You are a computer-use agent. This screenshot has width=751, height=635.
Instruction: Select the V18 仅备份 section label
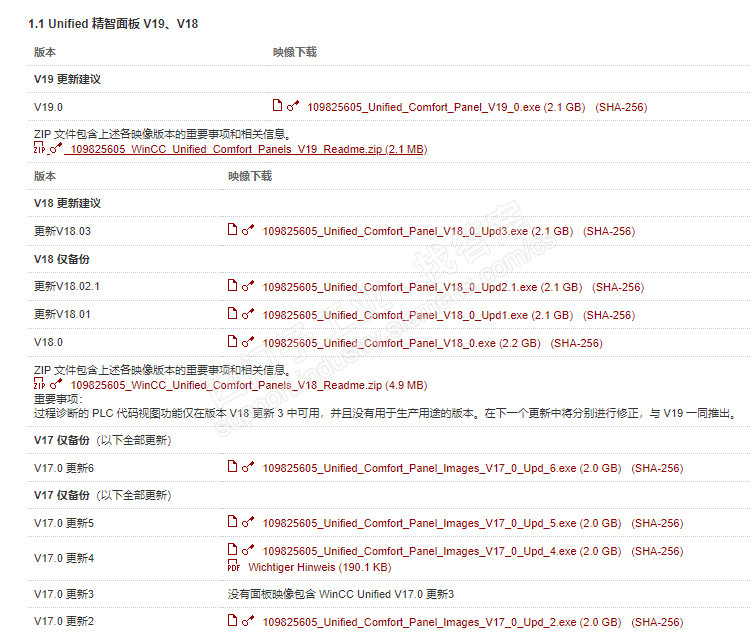[62, 259]
